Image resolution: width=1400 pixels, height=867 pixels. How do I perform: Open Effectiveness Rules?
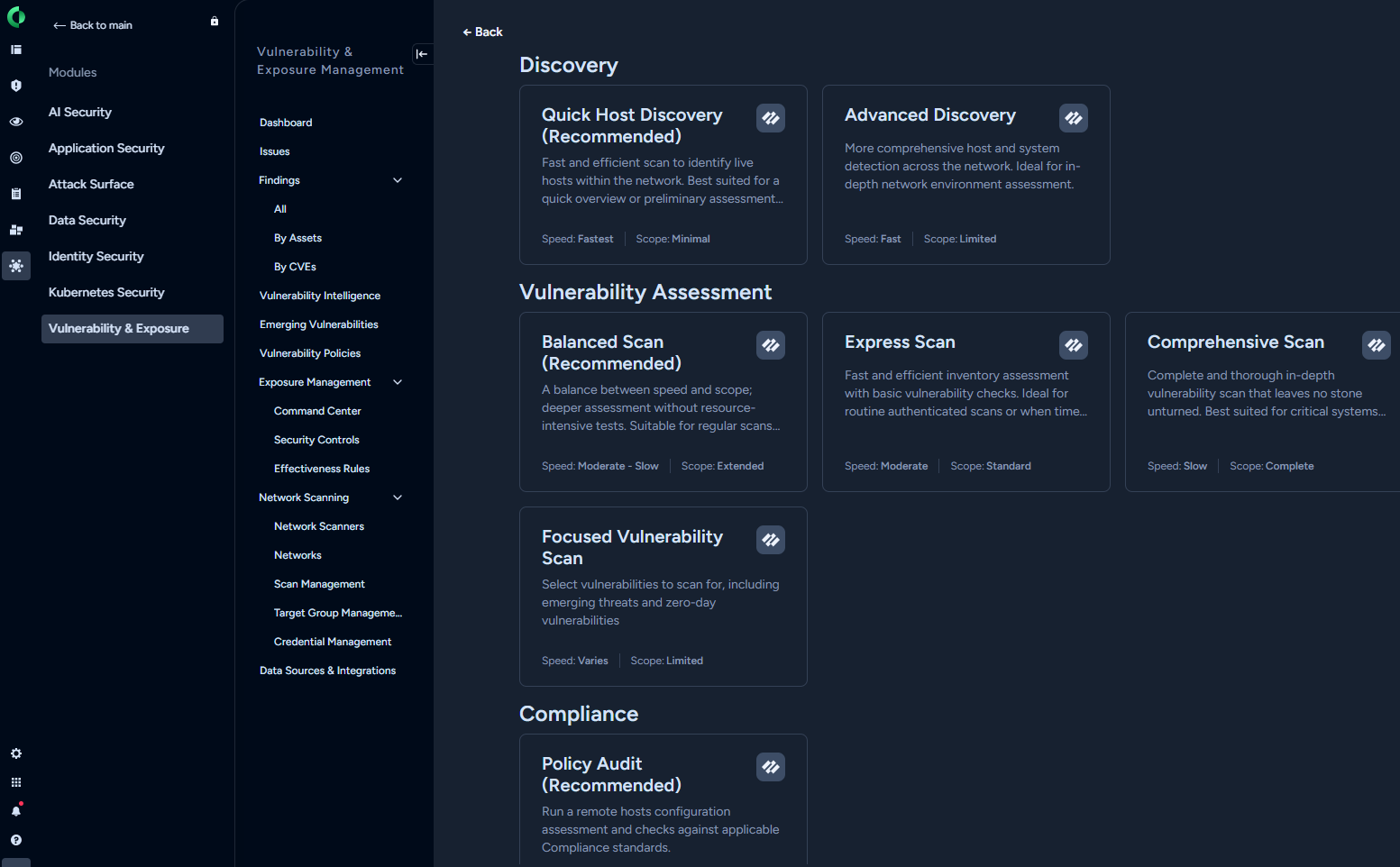[322, 469]
